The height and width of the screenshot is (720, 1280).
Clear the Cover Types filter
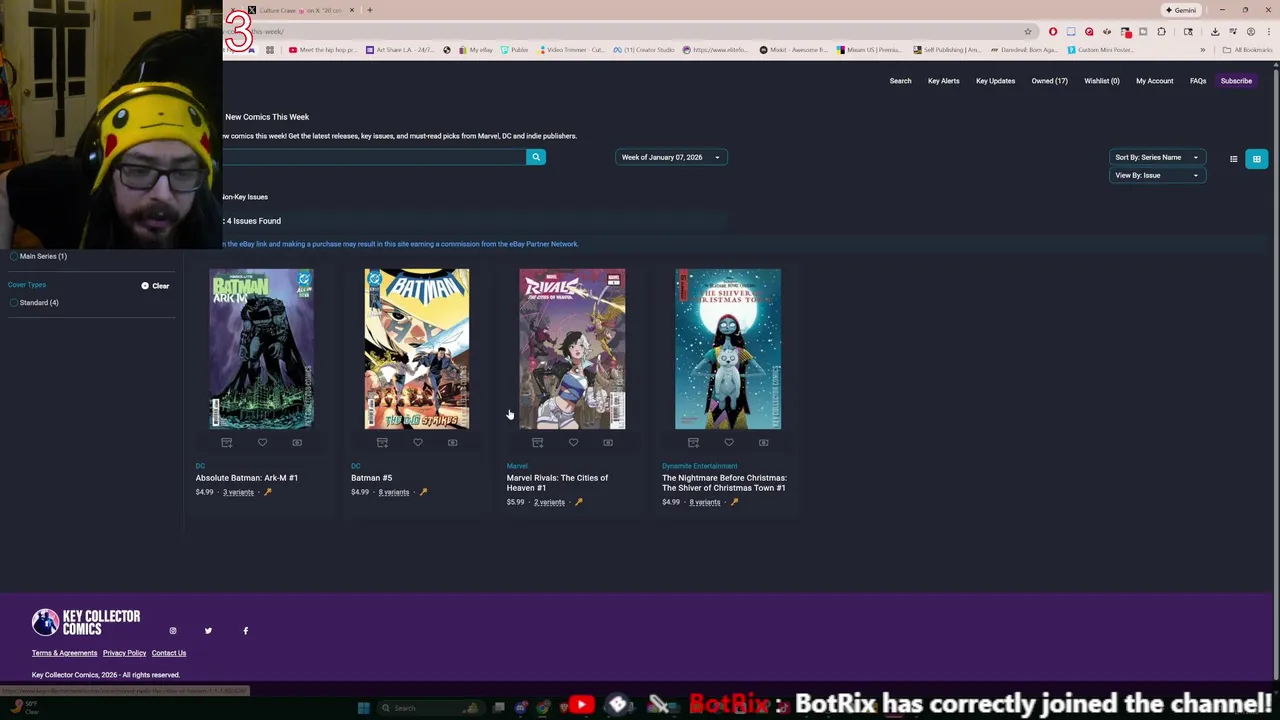155,286
